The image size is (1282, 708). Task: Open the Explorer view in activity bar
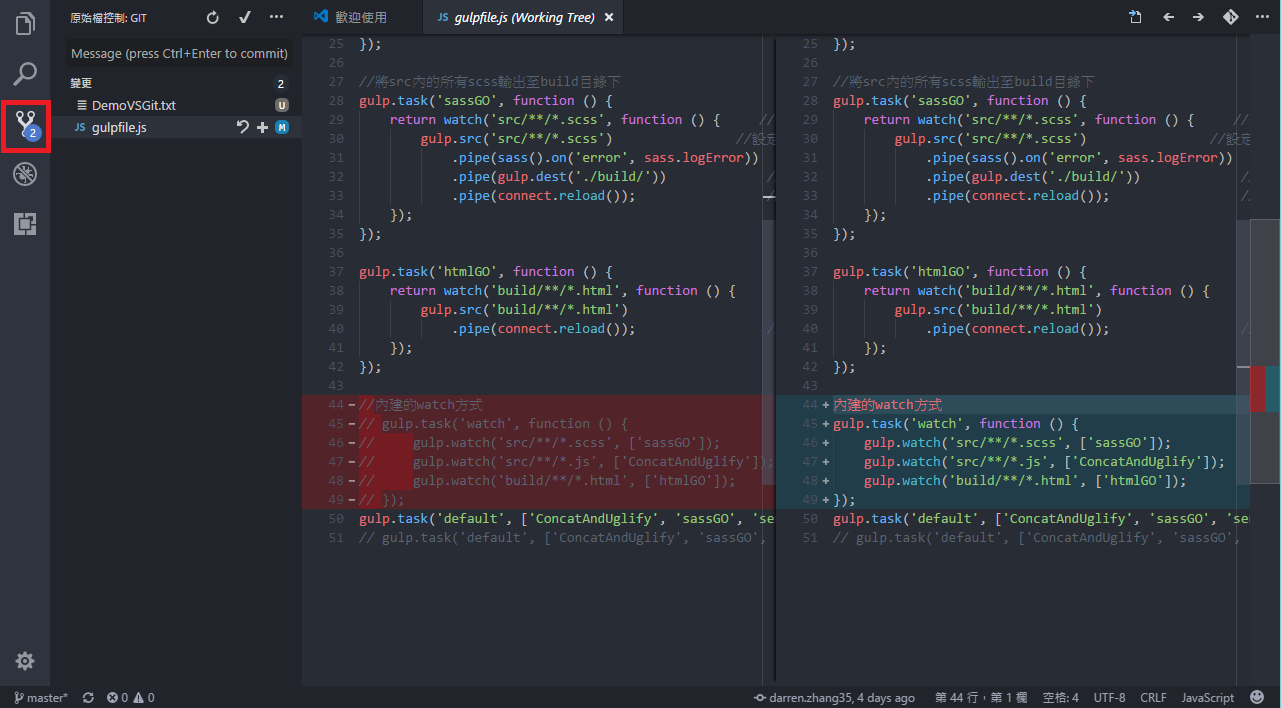coord(25,23)
